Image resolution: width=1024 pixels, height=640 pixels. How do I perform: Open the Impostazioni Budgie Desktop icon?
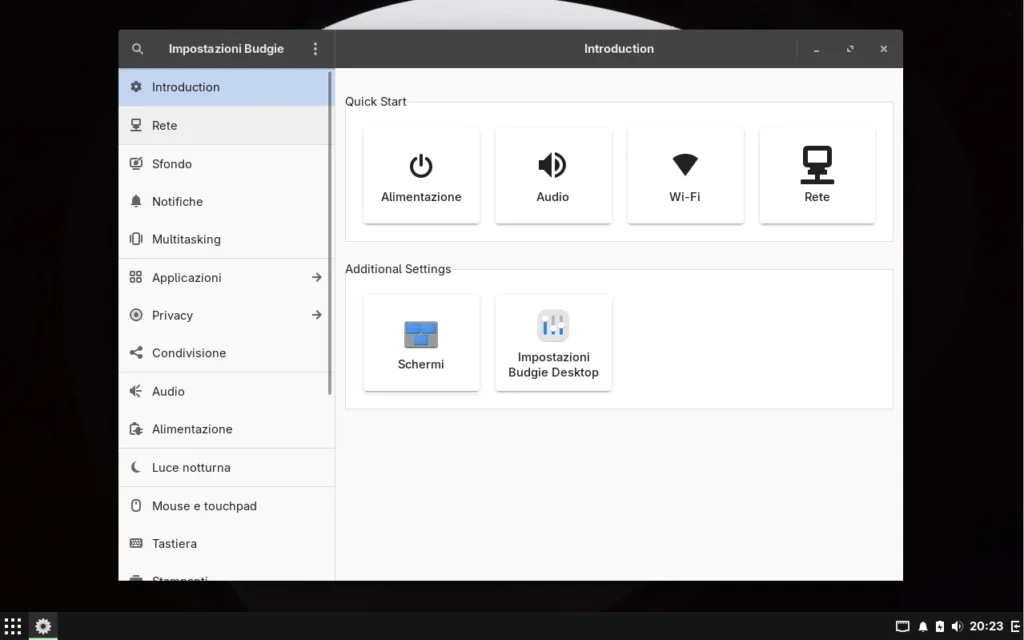(553, 326)
